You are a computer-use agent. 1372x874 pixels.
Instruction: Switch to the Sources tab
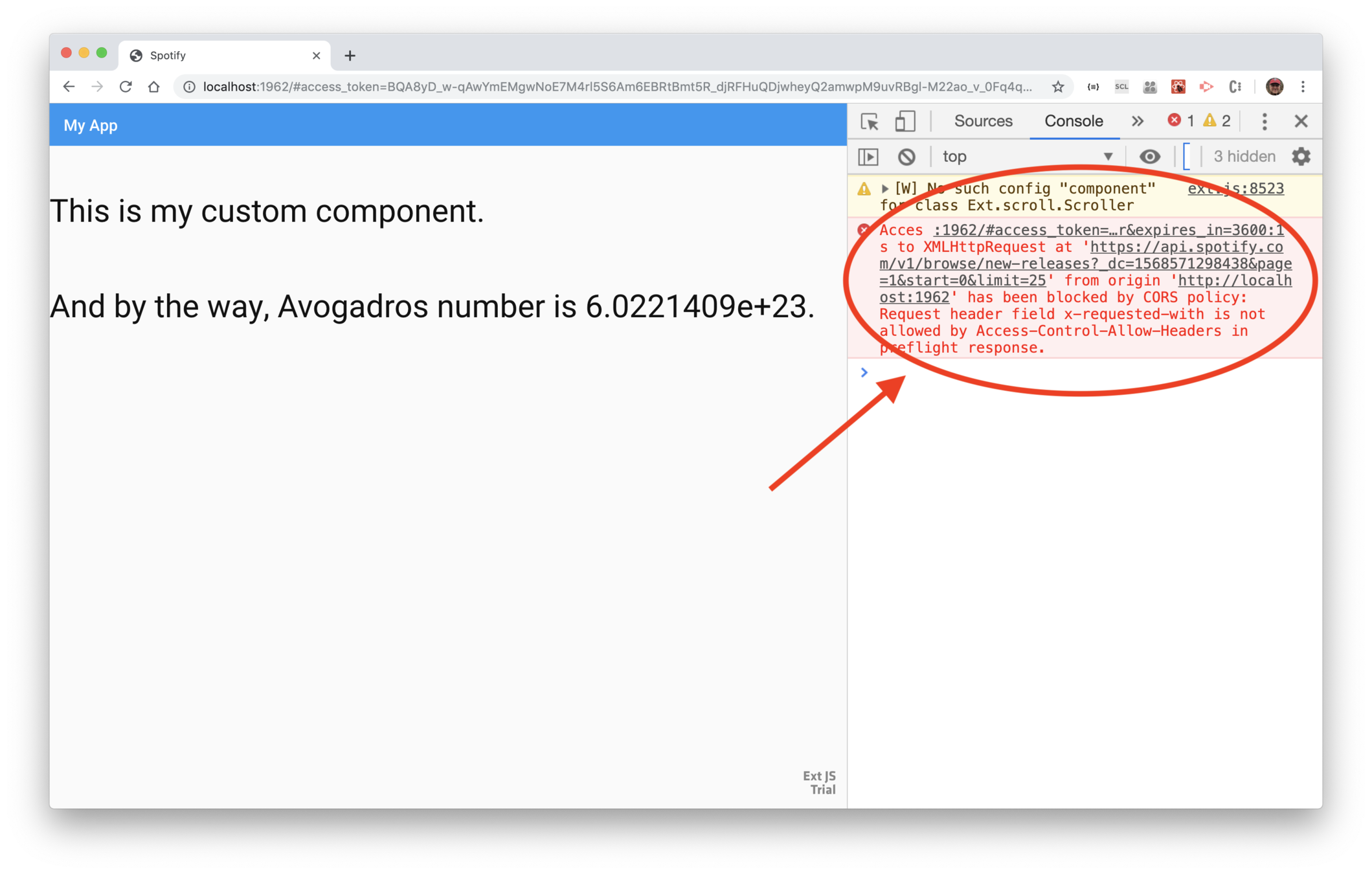[x=983, y=122]
